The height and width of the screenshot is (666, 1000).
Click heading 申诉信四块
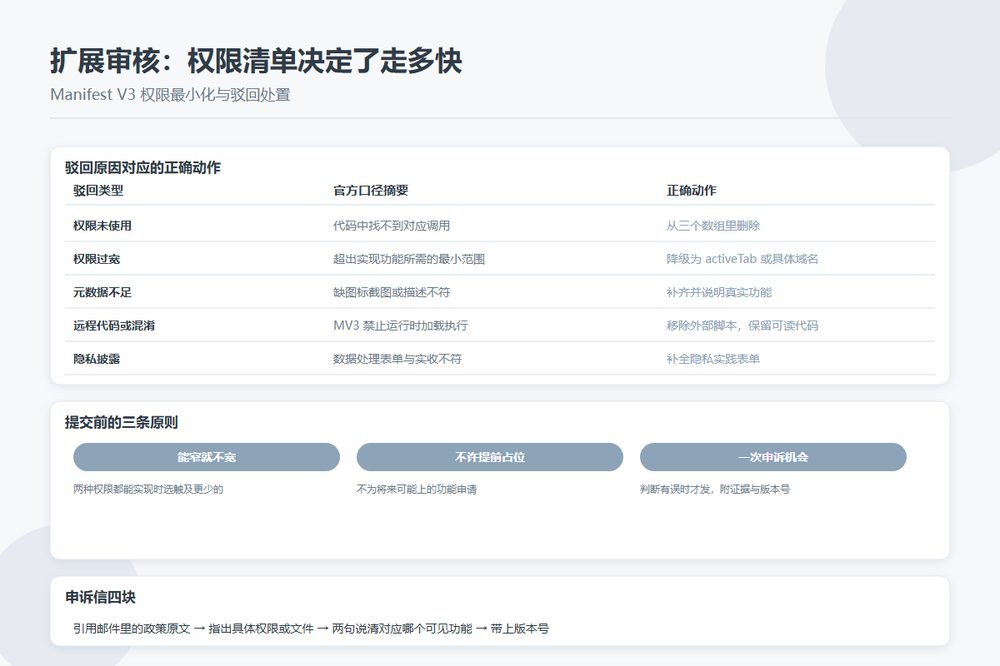coord(100,597)
